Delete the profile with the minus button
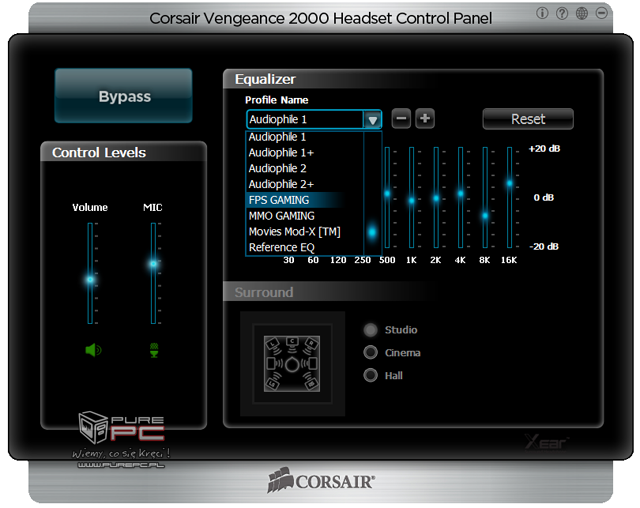640x508 pixels. tap(401, 119)
